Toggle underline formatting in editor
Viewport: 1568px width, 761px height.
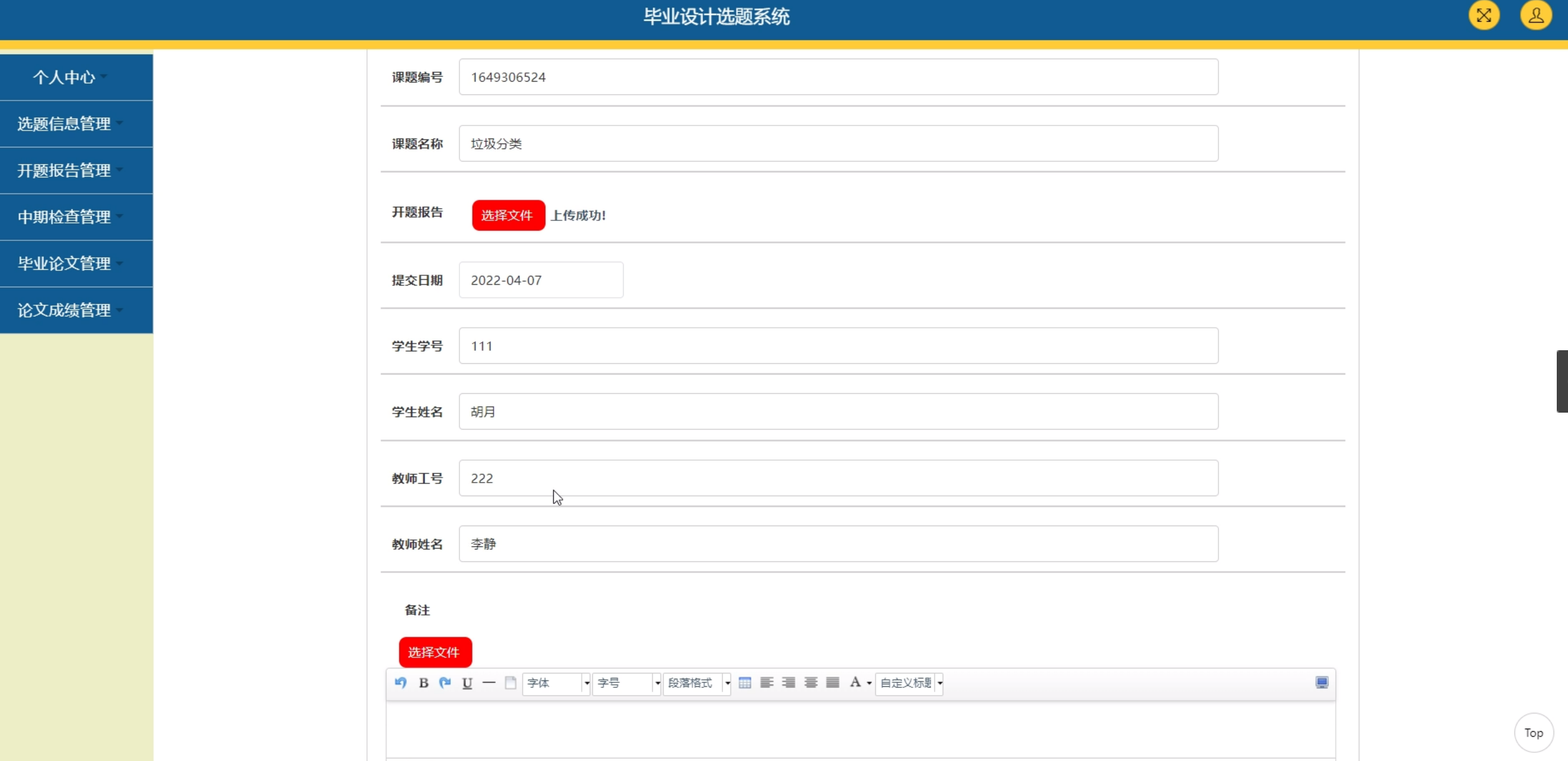(467, 682)
